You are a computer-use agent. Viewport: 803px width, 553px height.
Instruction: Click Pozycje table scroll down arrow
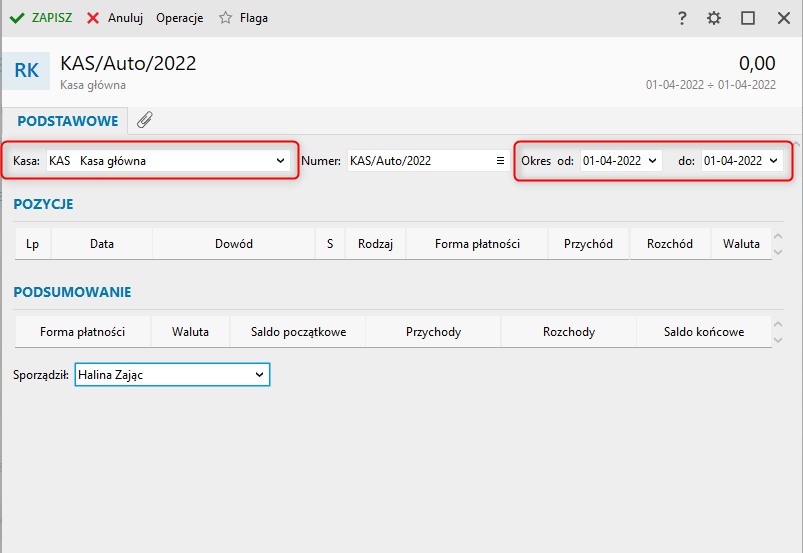pos(778,252)
